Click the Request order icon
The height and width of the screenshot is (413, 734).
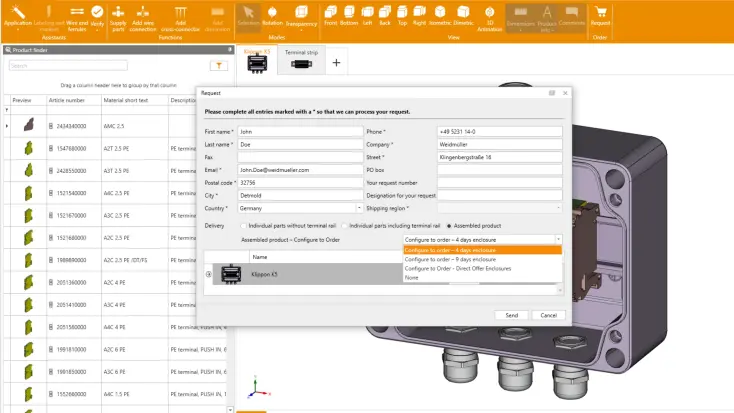[x=600, y=14]
